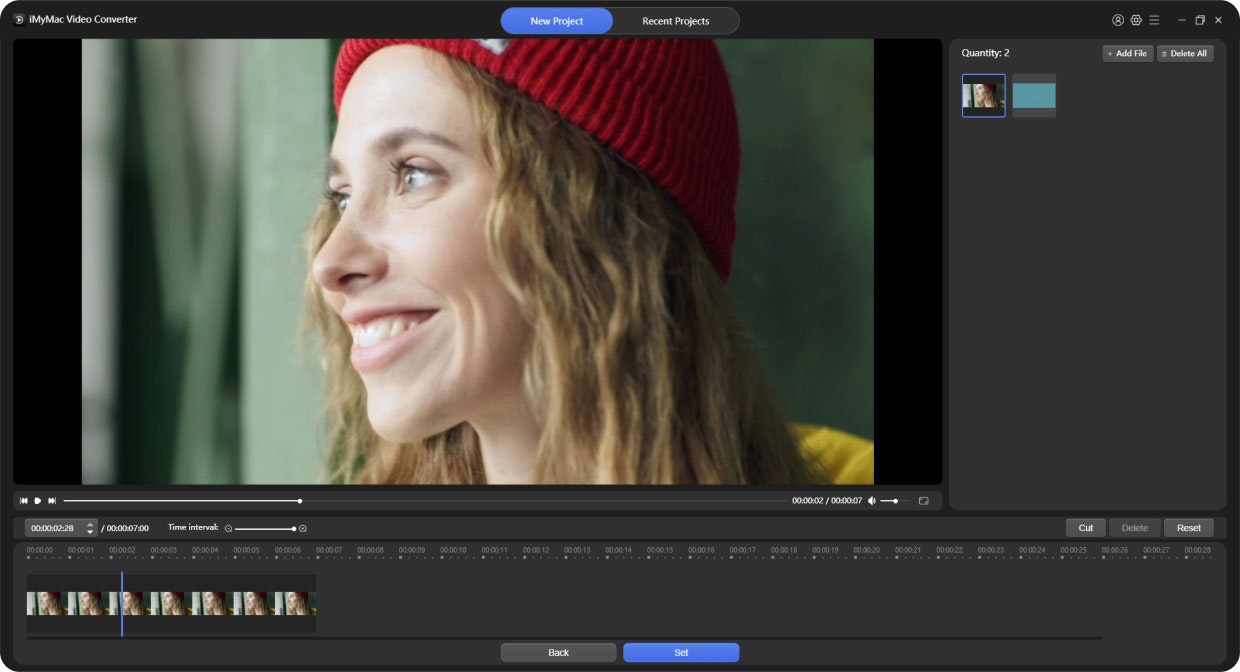Zoom out the time interval

[x=228, y=528]
